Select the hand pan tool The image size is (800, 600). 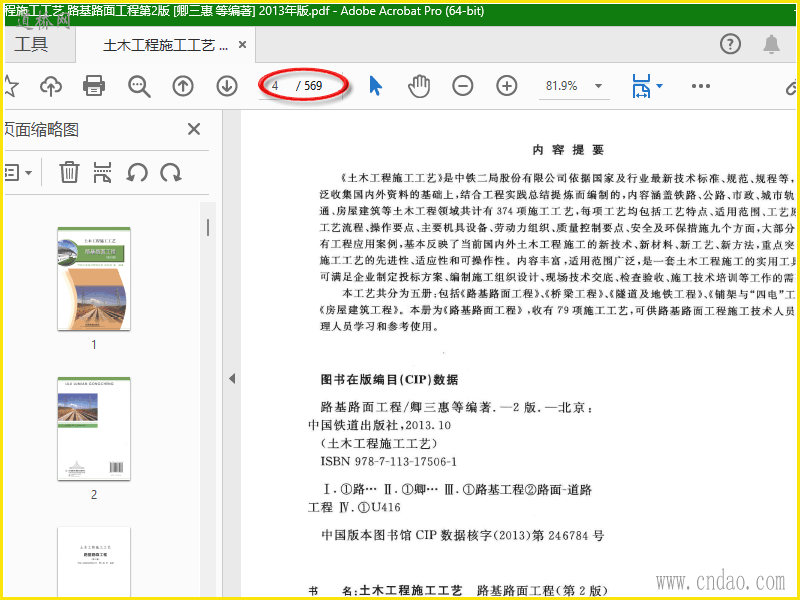[x=419, y=86]
